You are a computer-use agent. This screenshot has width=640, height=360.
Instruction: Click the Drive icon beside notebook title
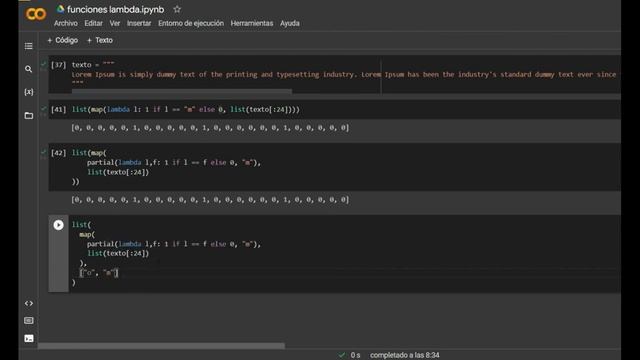pyautogui.click(x=60, y=9)
